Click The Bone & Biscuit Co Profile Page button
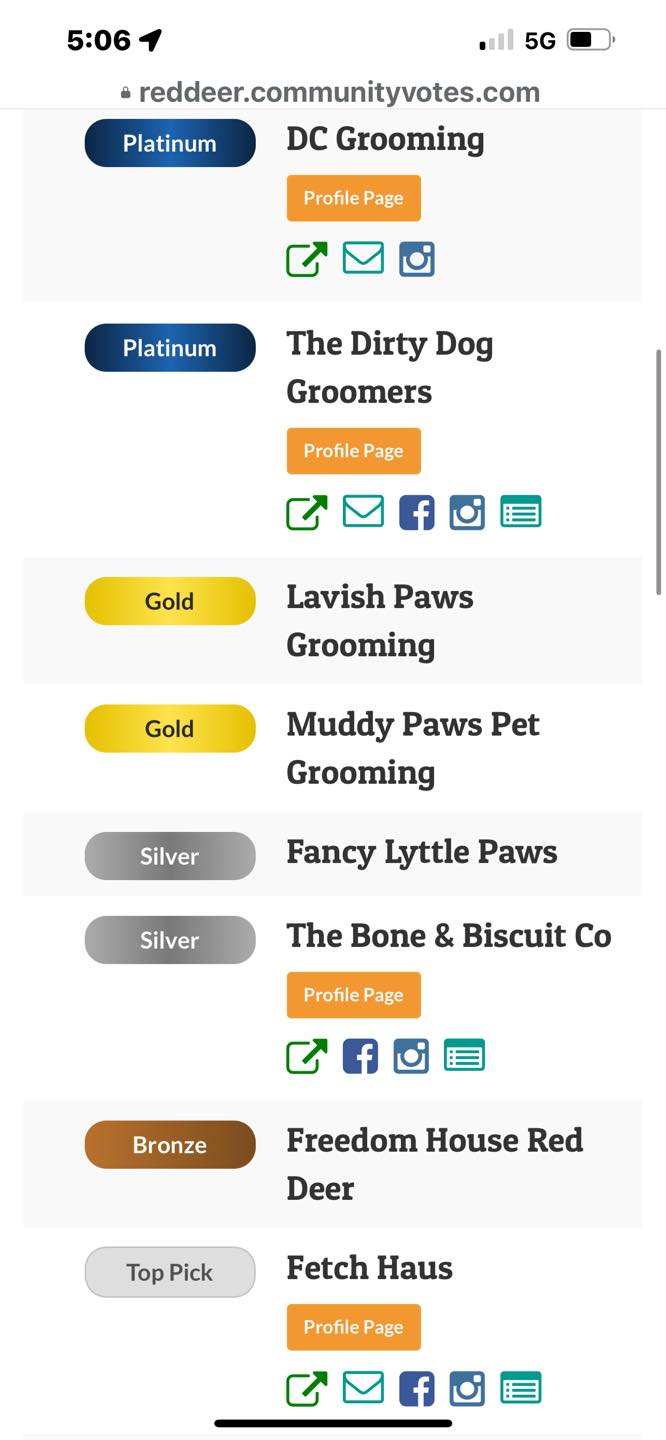Screen dimensions: 666x1440 click(x=353, y=995)
